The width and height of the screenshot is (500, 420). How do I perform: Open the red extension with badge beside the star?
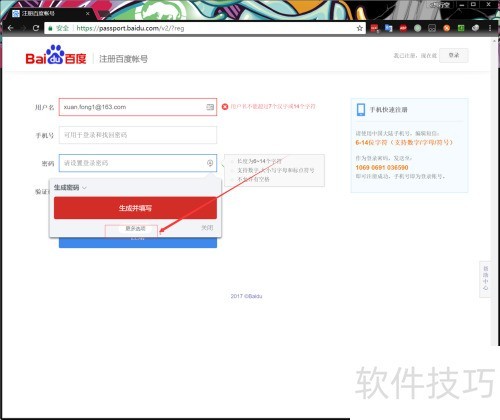(374, 28)
